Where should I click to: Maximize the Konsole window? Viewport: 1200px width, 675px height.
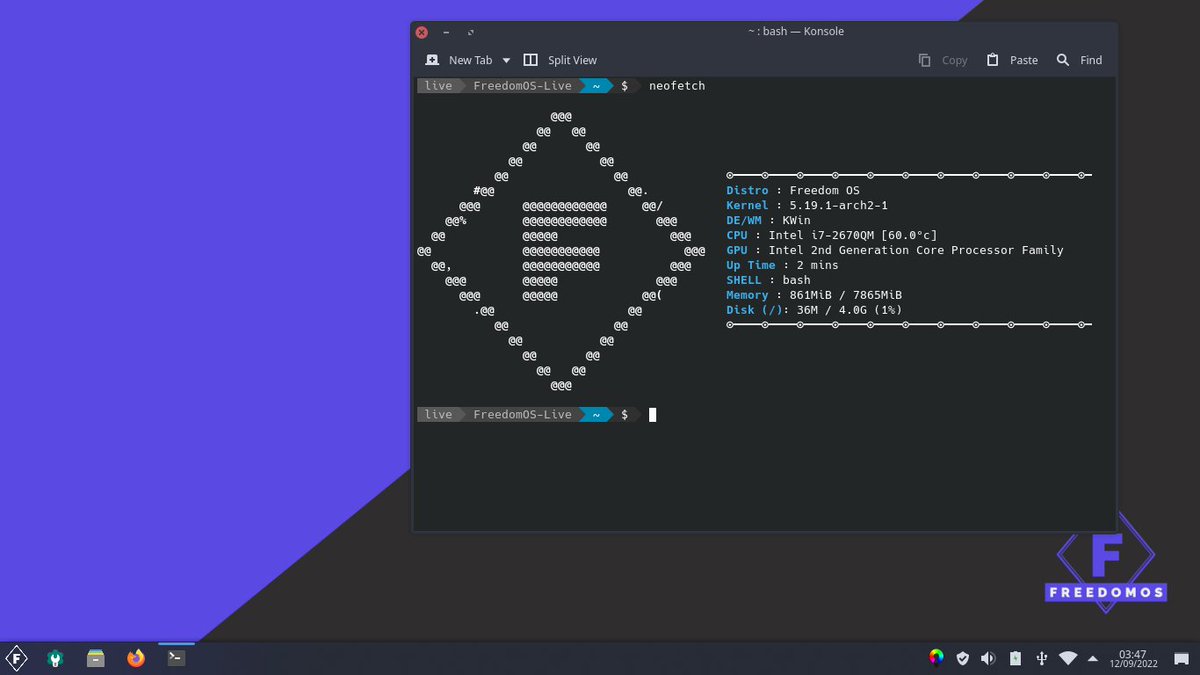click(471, 32)
